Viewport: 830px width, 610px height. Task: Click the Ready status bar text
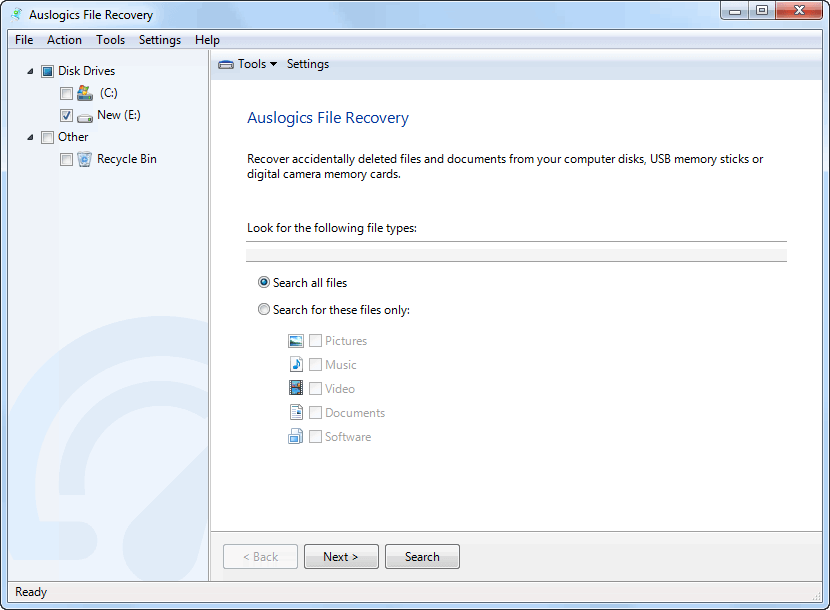[31, 591]
